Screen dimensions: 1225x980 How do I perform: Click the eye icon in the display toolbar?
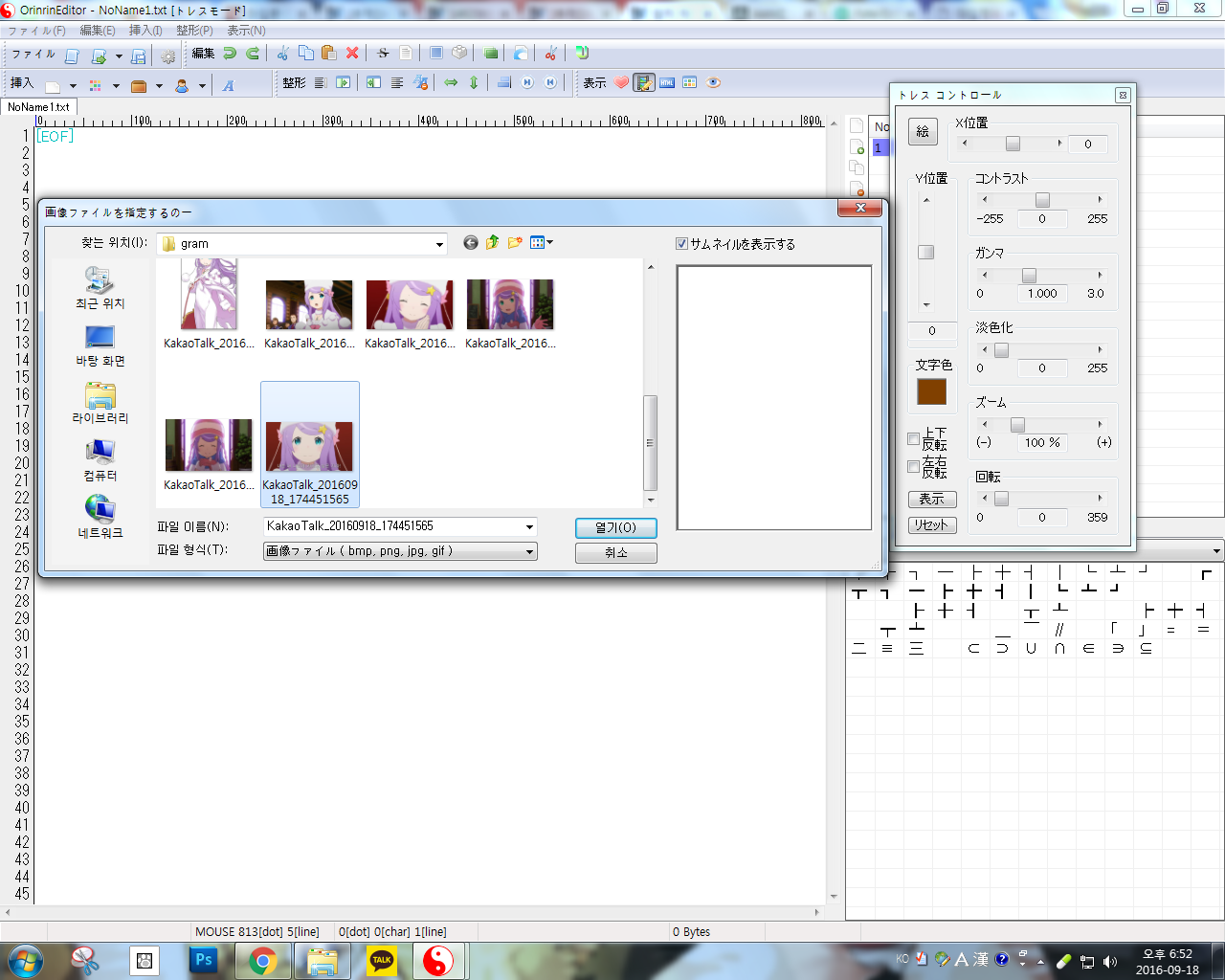tap(713, 83)
